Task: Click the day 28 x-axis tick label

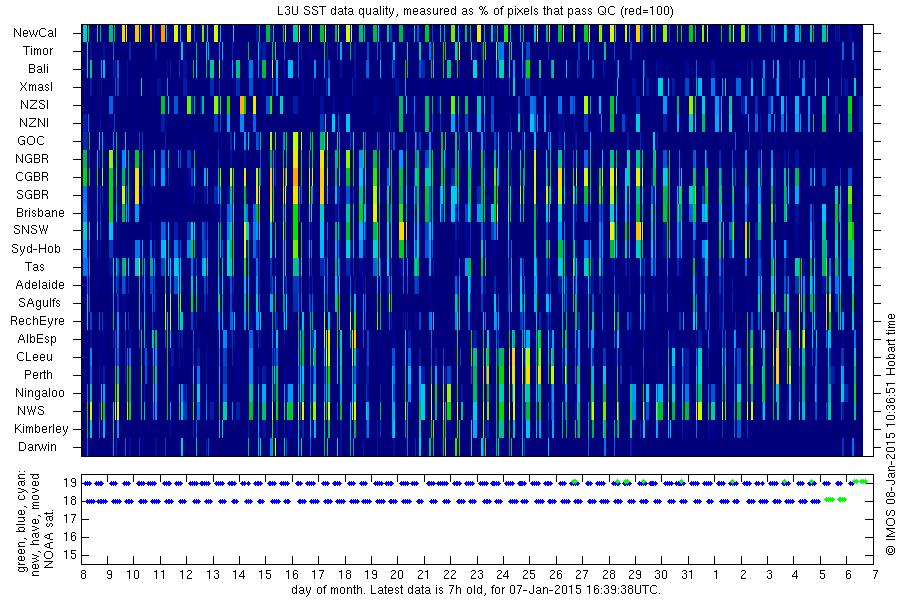Action: [x=608, y=575]
